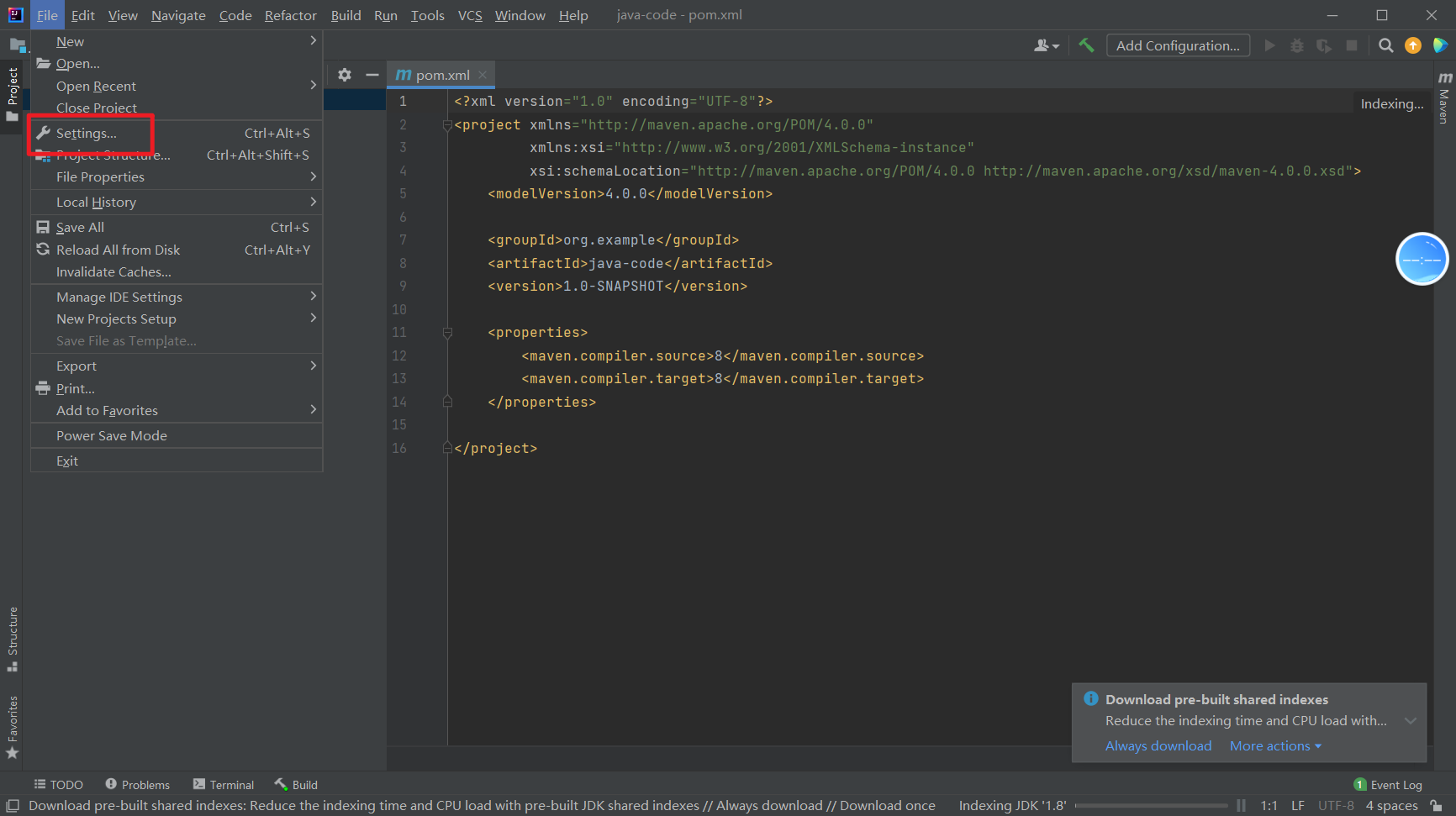Click the blue floating round widget
This screenshot has width=1456, height=816.
click(x=1422, y=259)
